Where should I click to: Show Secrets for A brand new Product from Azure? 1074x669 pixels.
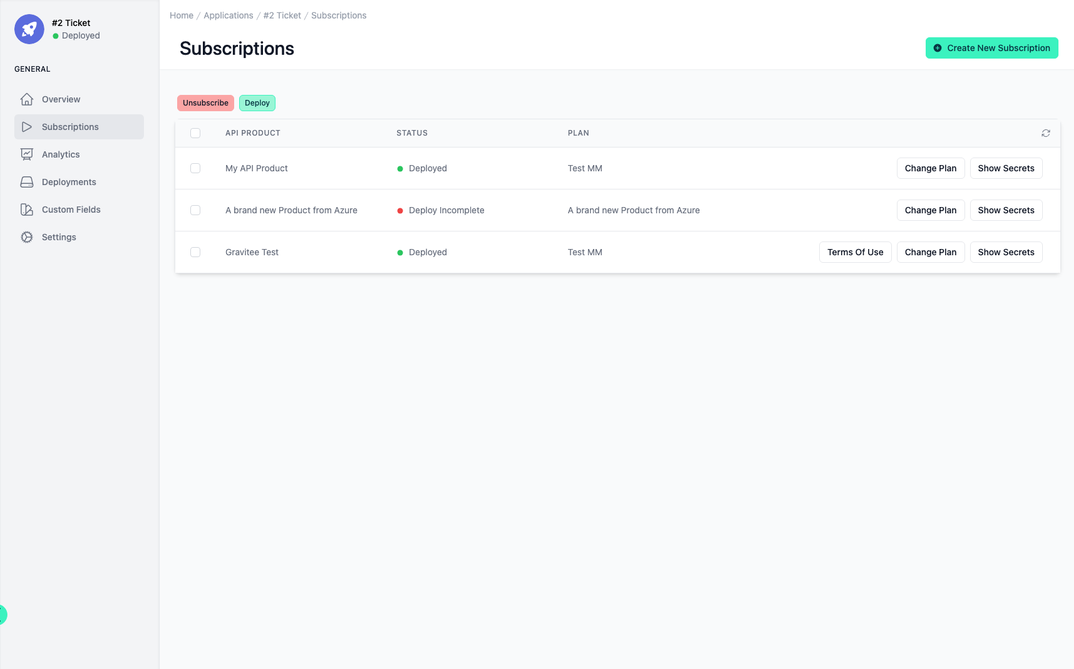coord(1006,210)
